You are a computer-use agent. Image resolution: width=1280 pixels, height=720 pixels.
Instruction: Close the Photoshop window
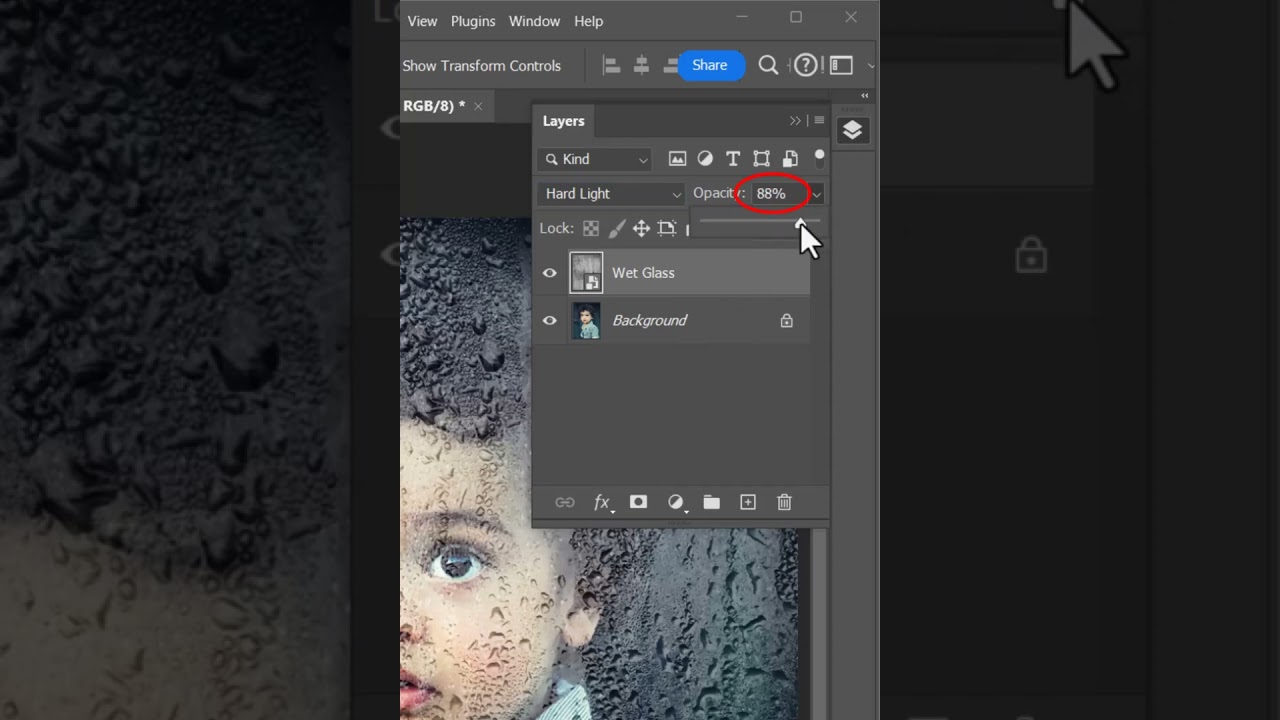(x=850, y=17)
